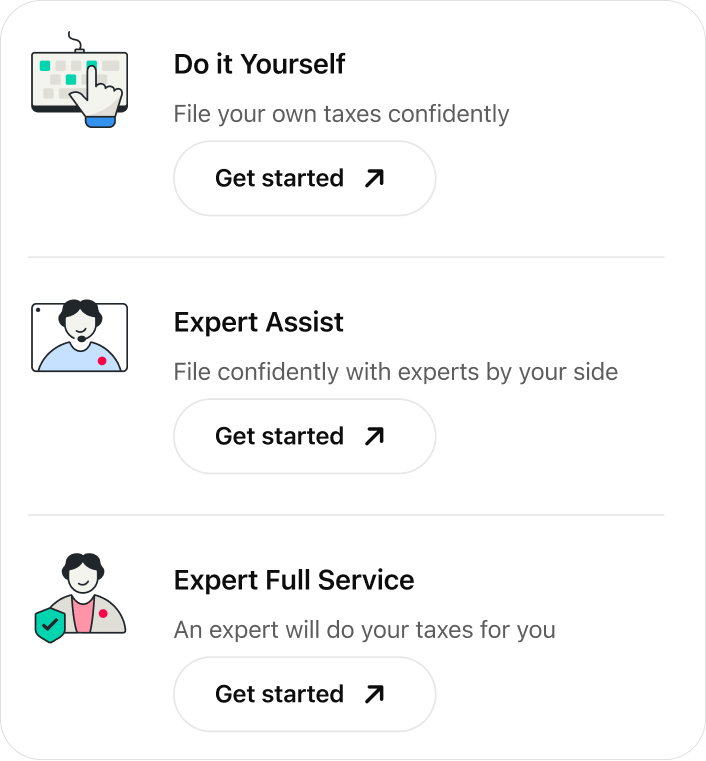Click "An expert will do your taxes for you"
Screen dimensions: 706x761
click(x=364, y=630)
